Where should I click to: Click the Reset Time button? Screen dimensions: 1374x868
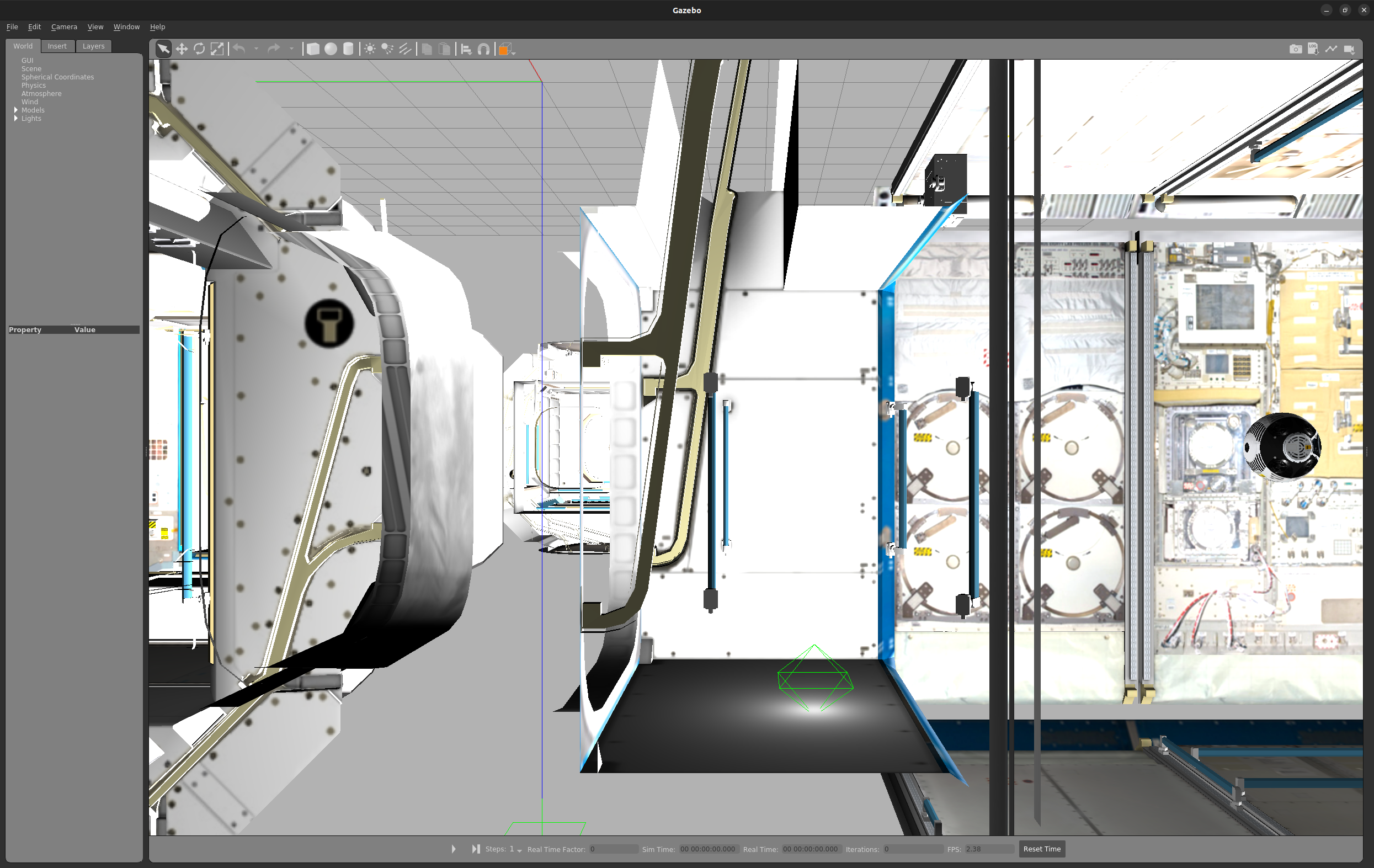1041,849
